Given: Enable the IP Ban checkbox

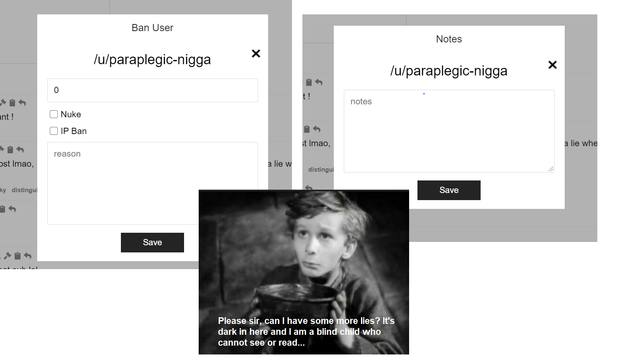Looking at the screenshot, I should [x=53, y=131].
